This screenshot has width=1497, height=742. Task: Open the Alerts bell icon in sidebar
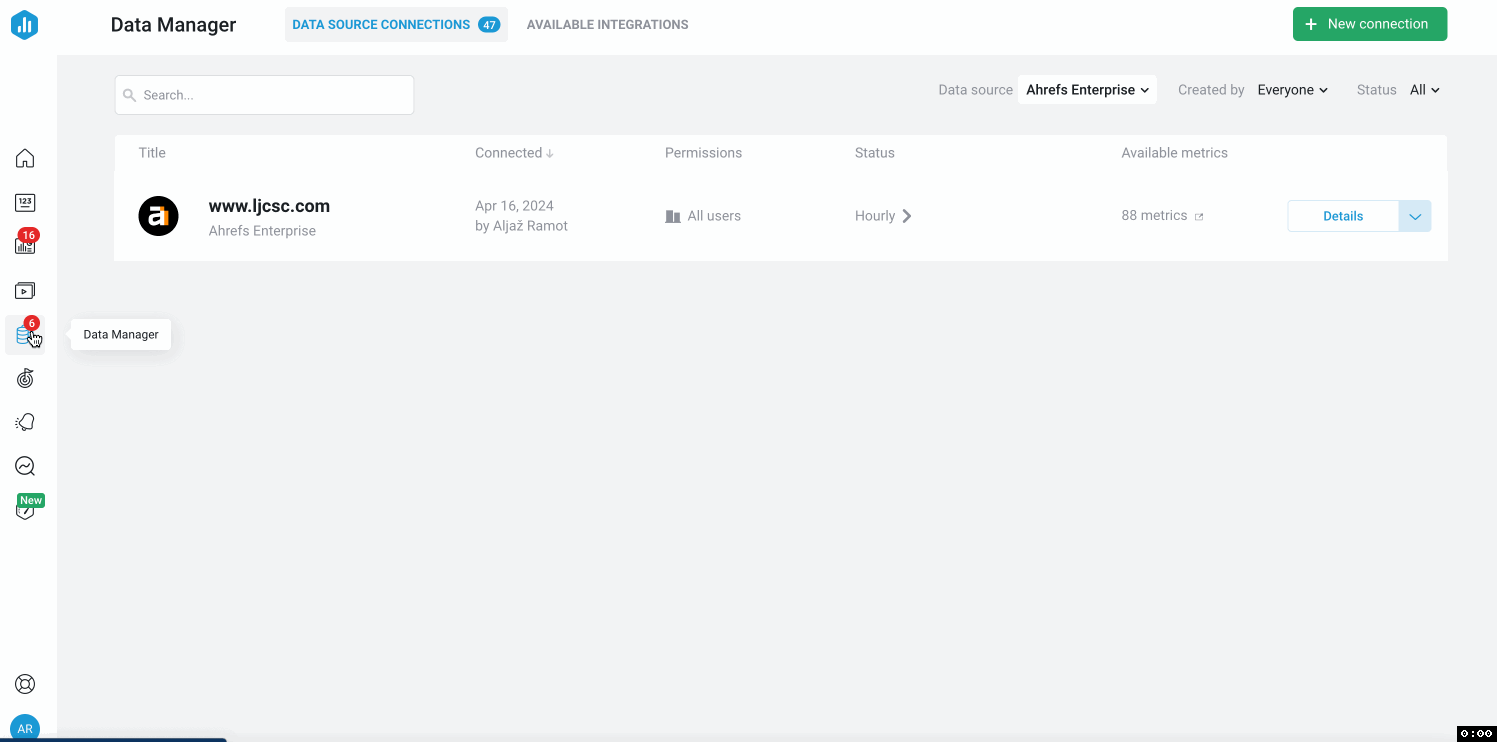pyautogui.click(x=25, y=422)
